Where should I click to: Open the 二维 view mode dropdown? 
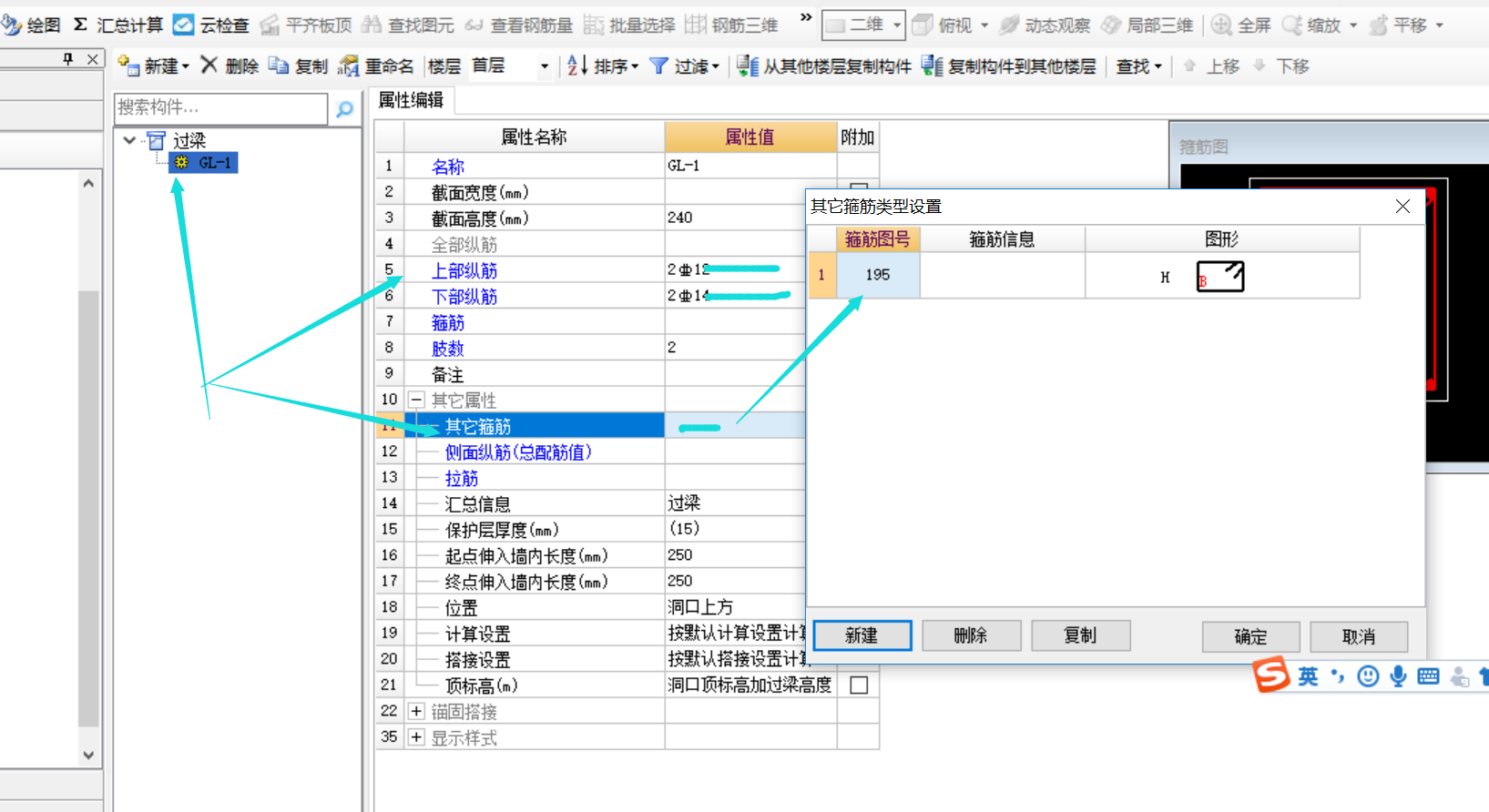point(896,25)
